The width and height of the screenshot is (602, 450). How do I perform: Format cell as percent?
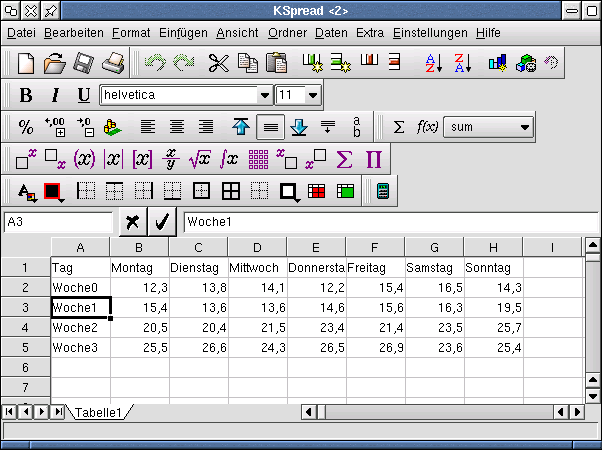click(x=27, y=127)
